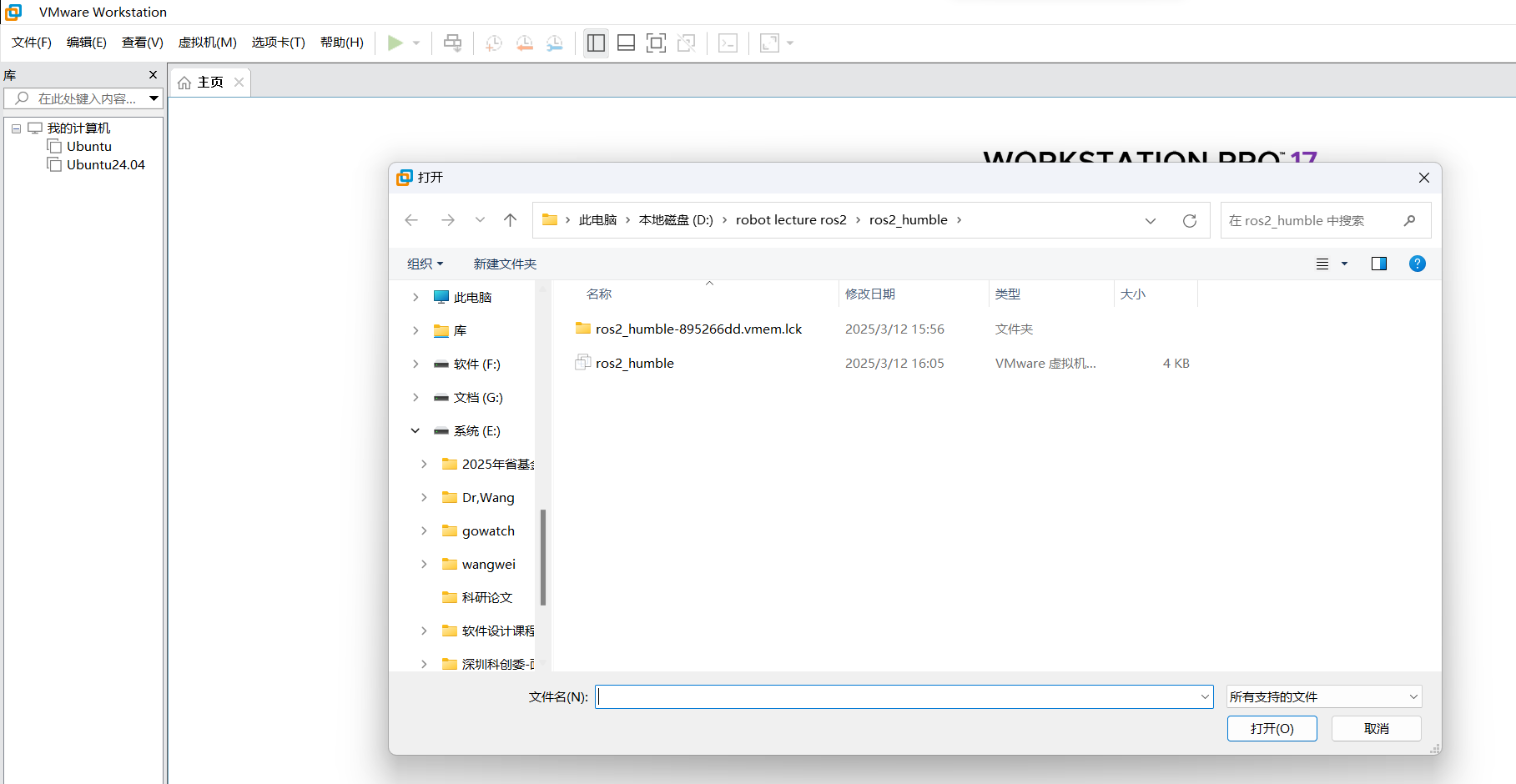Toggle the thumbnail bar view icon
Image resolution: width=1516 pixels, height=784 pixels.
(627, 43)
